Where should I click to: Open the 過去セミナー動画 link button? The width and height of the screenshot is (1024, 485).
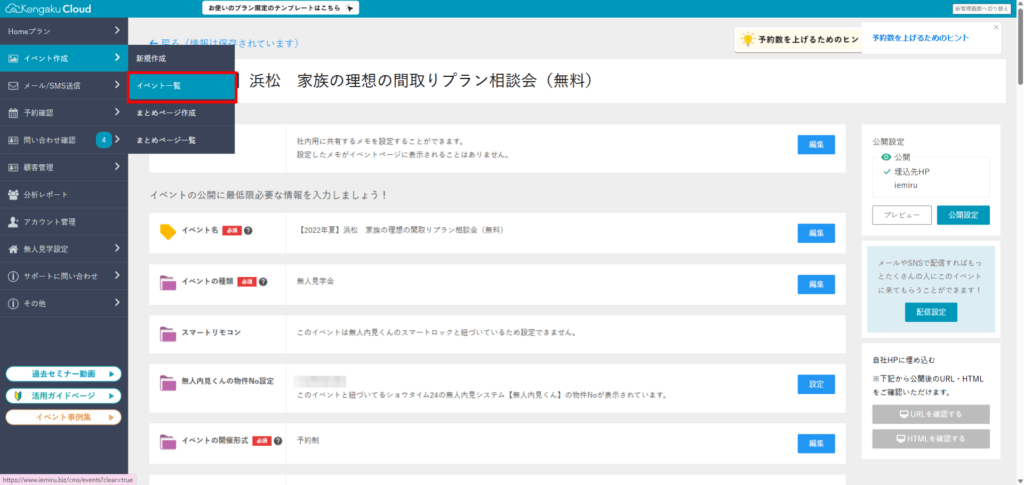point(63,374)
